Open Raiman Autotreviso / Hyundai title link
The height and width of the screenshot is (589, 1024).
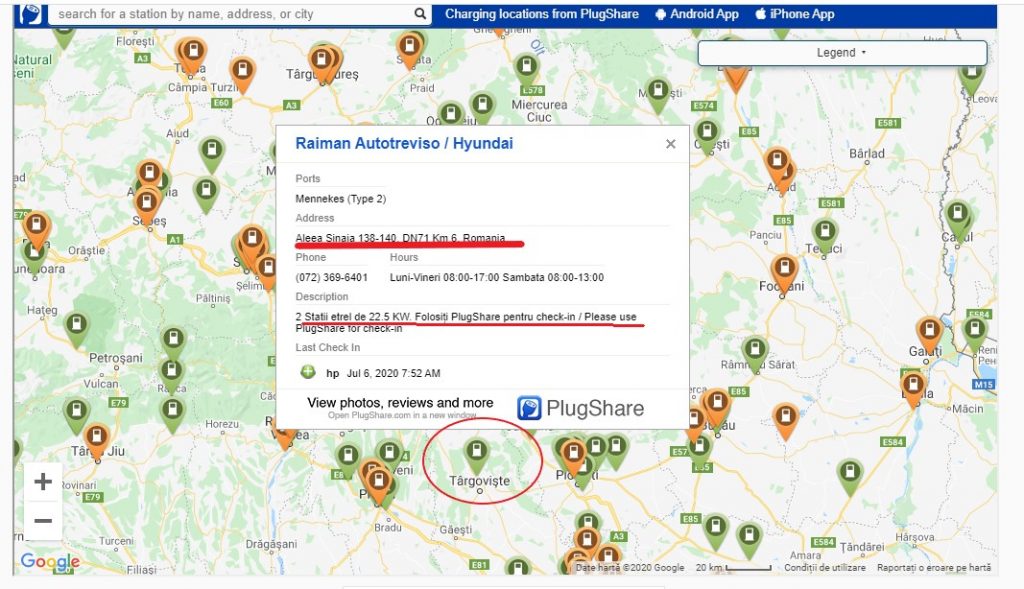click(x=404, y=144)
